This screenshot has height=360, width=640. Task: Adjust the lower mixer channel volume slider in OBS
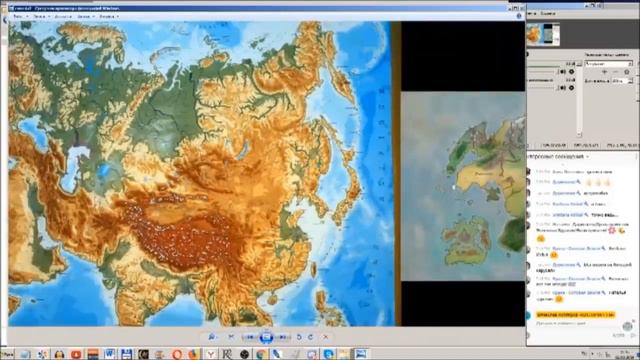point(543,88)
